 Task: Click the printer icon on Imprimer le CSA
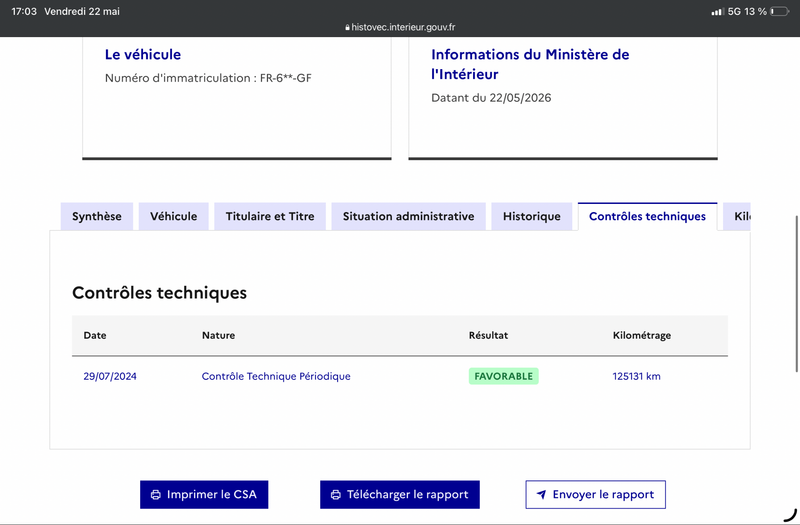(x=156, y=494)
